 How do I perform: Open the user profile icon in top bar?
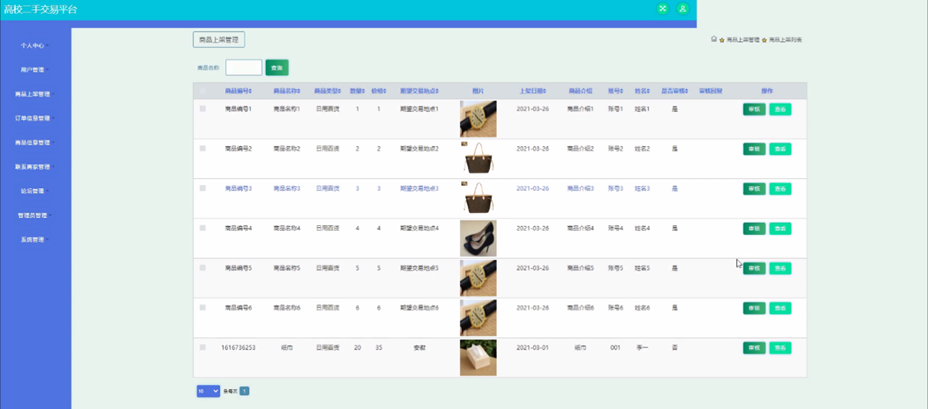point(683,8)
